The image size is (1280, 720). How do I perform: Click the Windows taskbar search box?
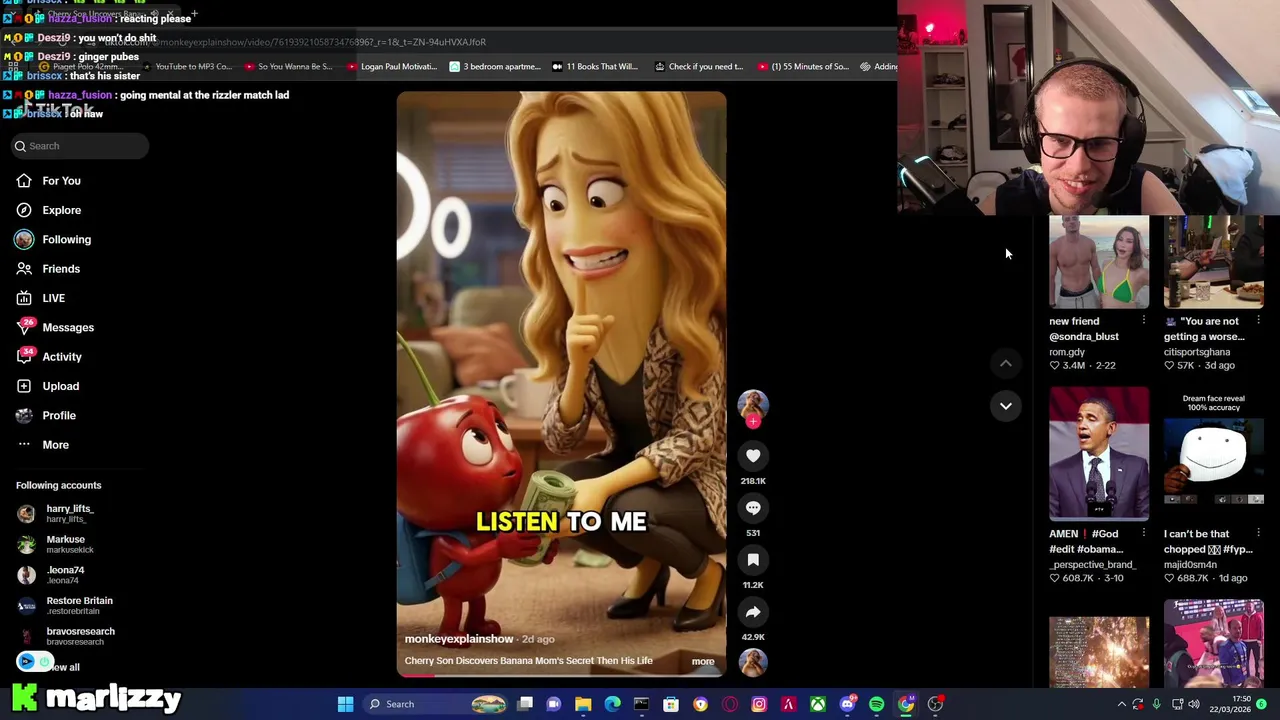point(436,704)
